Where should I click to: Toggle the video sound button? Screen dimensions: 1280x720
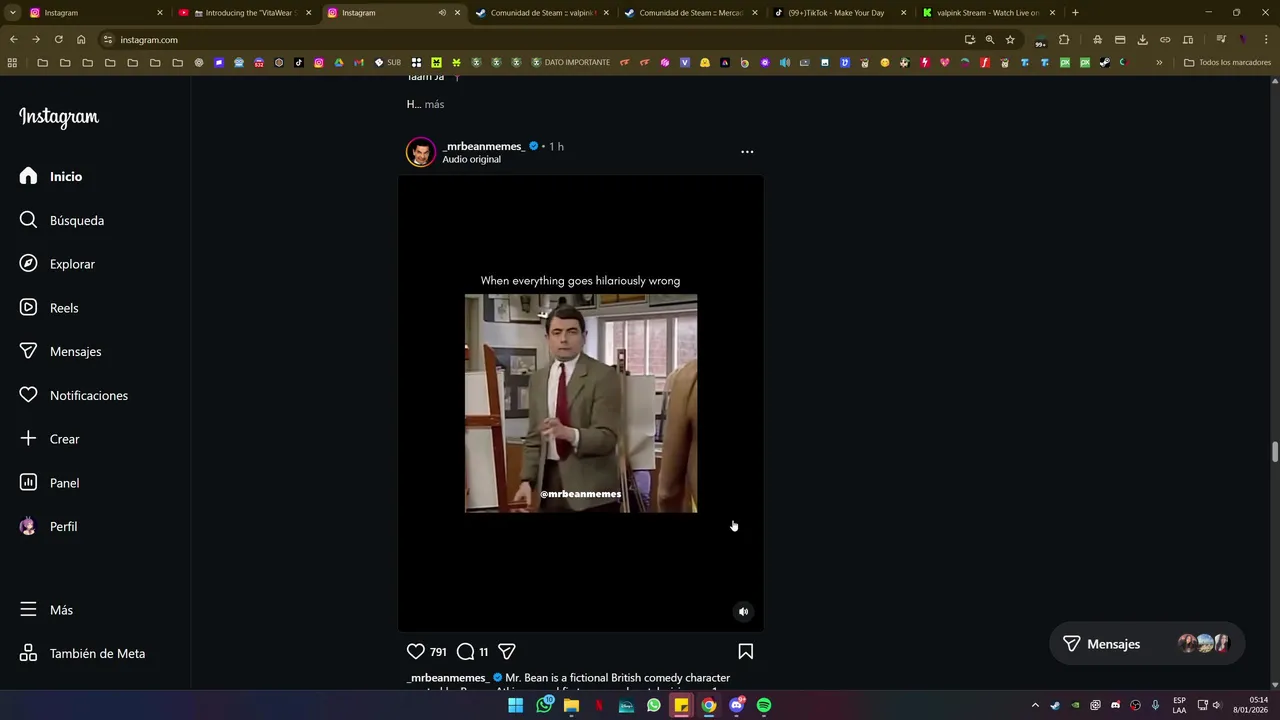click(x=743, y=611)
